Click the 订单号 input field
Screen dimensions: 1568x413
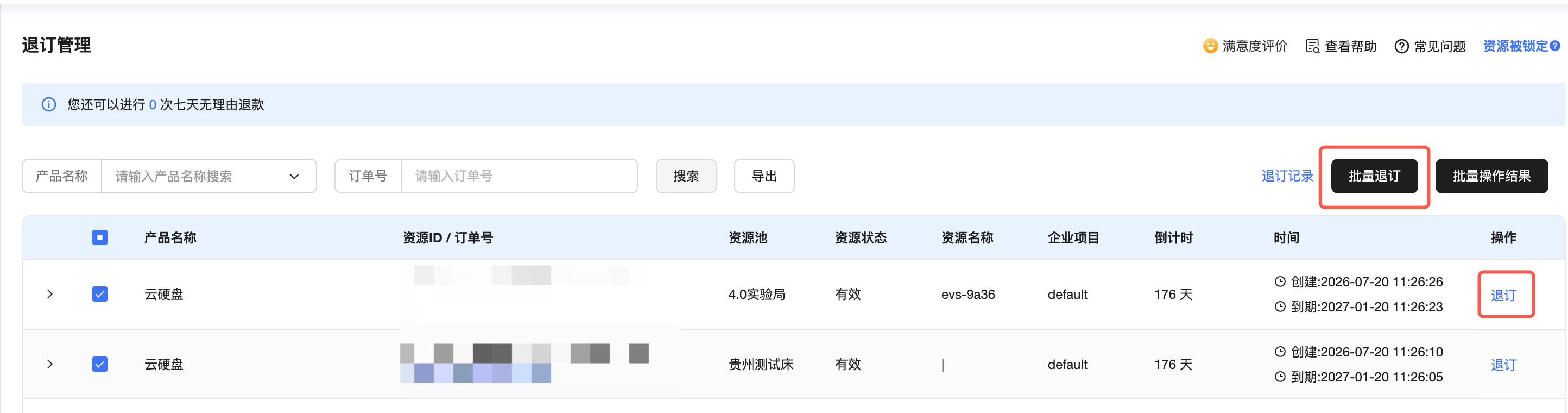[x=519, y=176]
